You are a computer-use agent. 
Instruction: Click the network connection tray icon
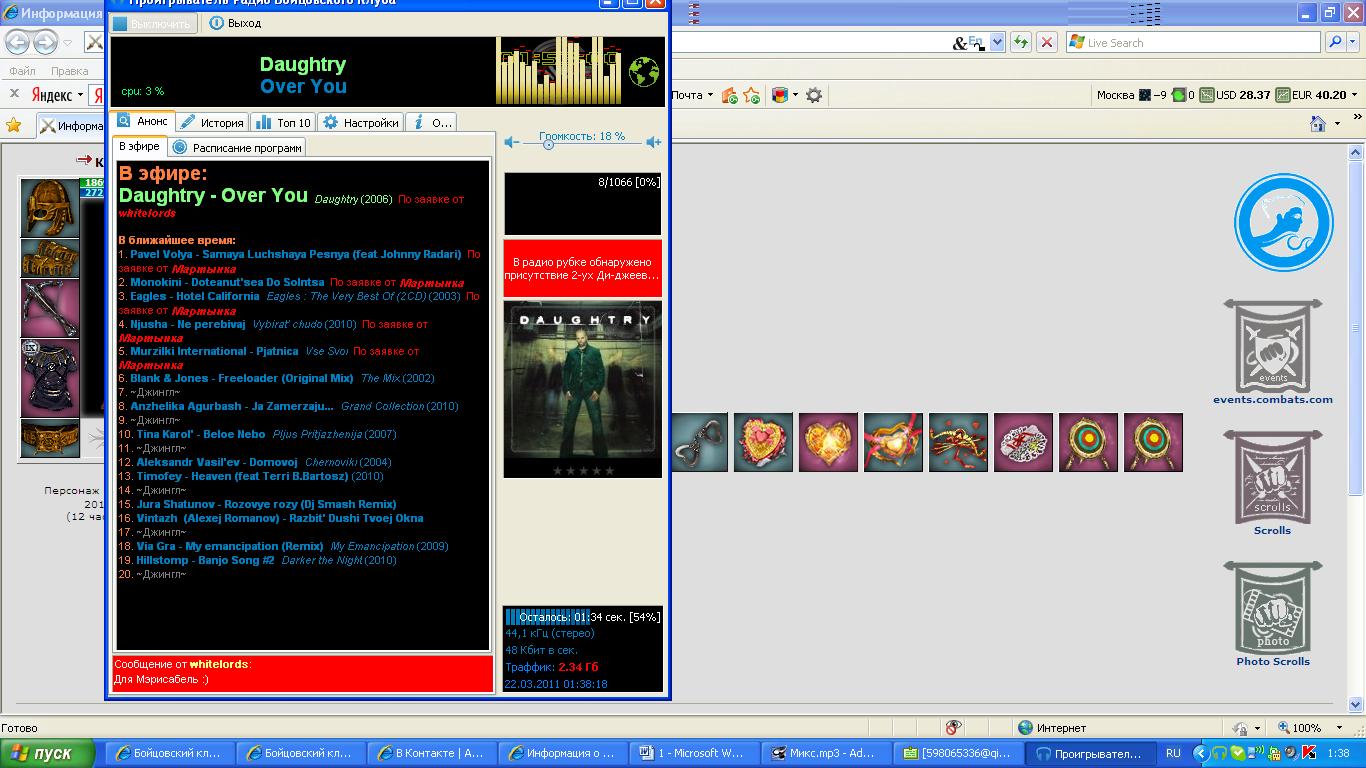pyautogui.click(x=1256, y=753)
